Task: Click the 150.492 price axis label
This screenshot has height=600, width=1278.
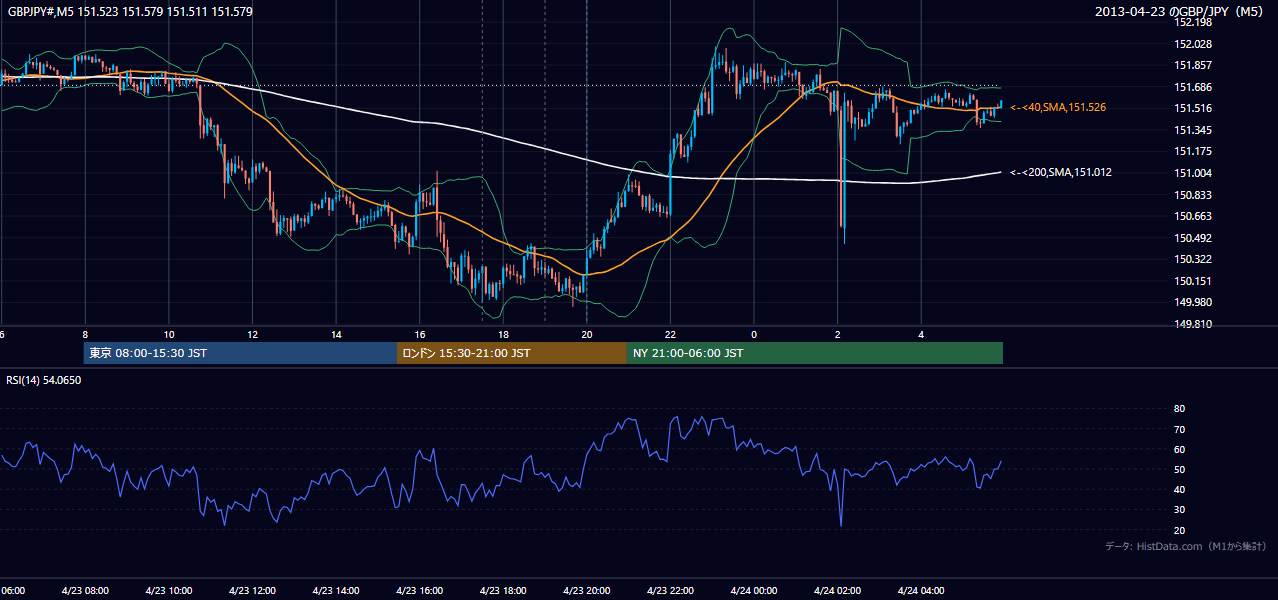Action: tap(1193, 238)
